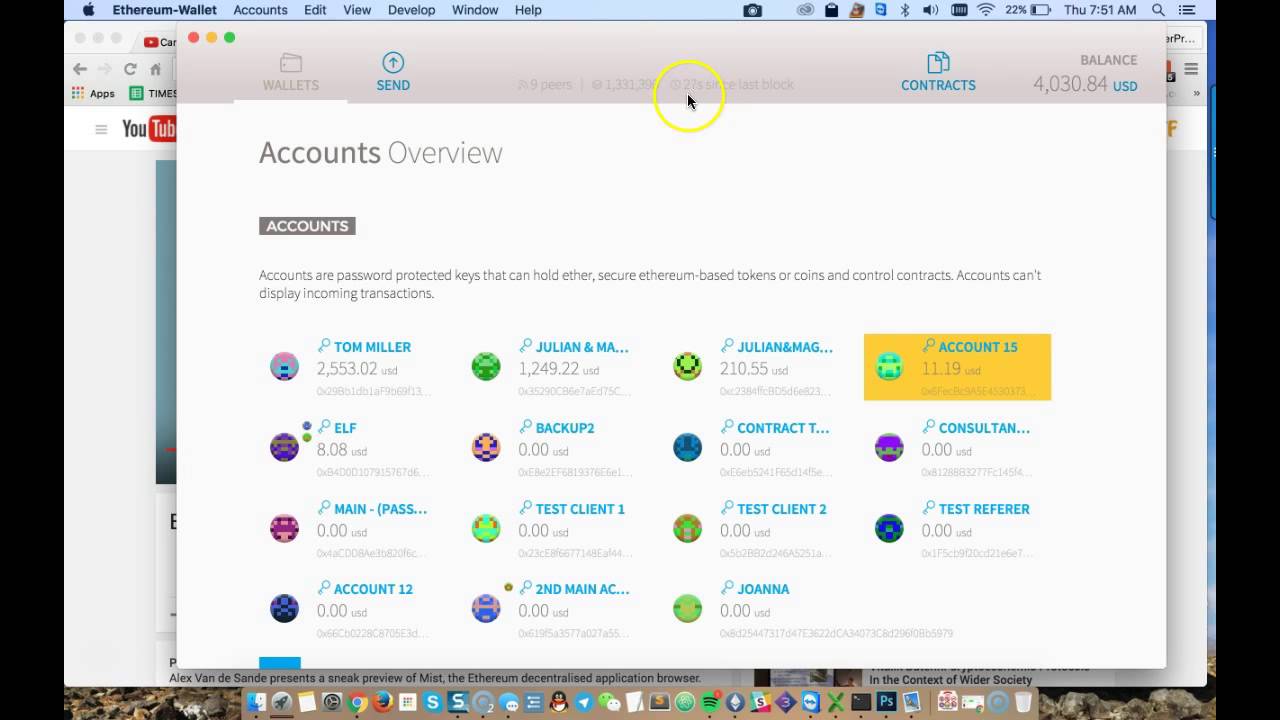Open the TOM MILLER account link
Viewport: 1280px width, 720px height.
pyautogui.click(x=372, y=347)
